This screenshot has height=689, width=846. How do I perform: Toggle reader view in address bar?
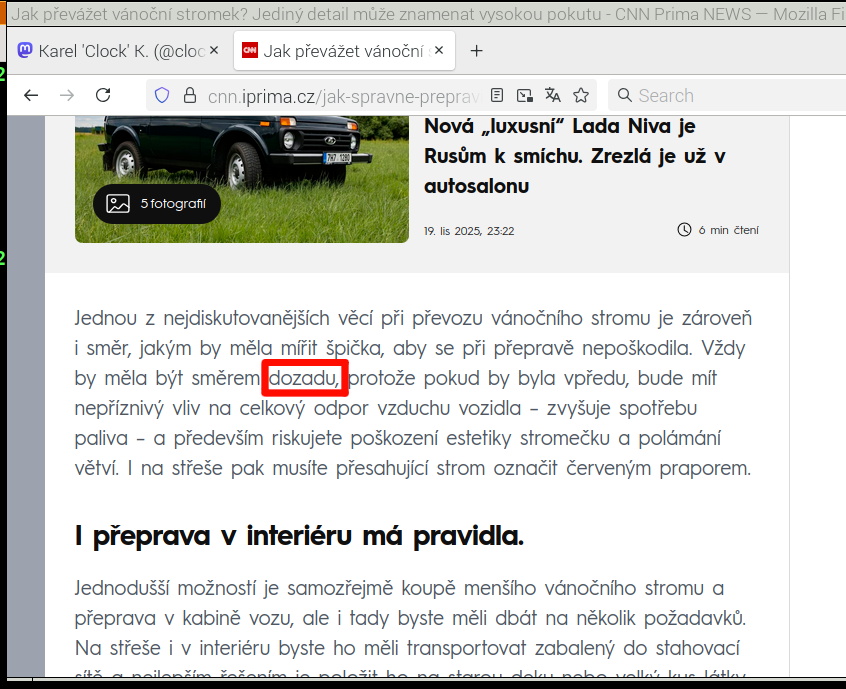click(x=497, y=95)
